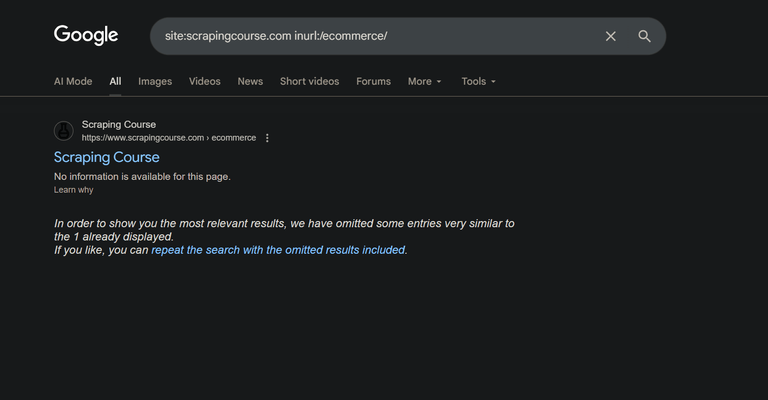Repeat the search with omitted results included
The width and height of the screenshot is (768, 400).
(278, 250)
